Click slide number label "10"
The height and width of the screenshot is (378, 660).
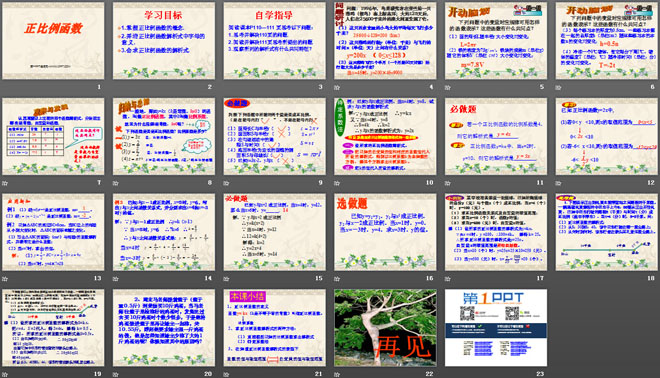click(x=429, y=183)
